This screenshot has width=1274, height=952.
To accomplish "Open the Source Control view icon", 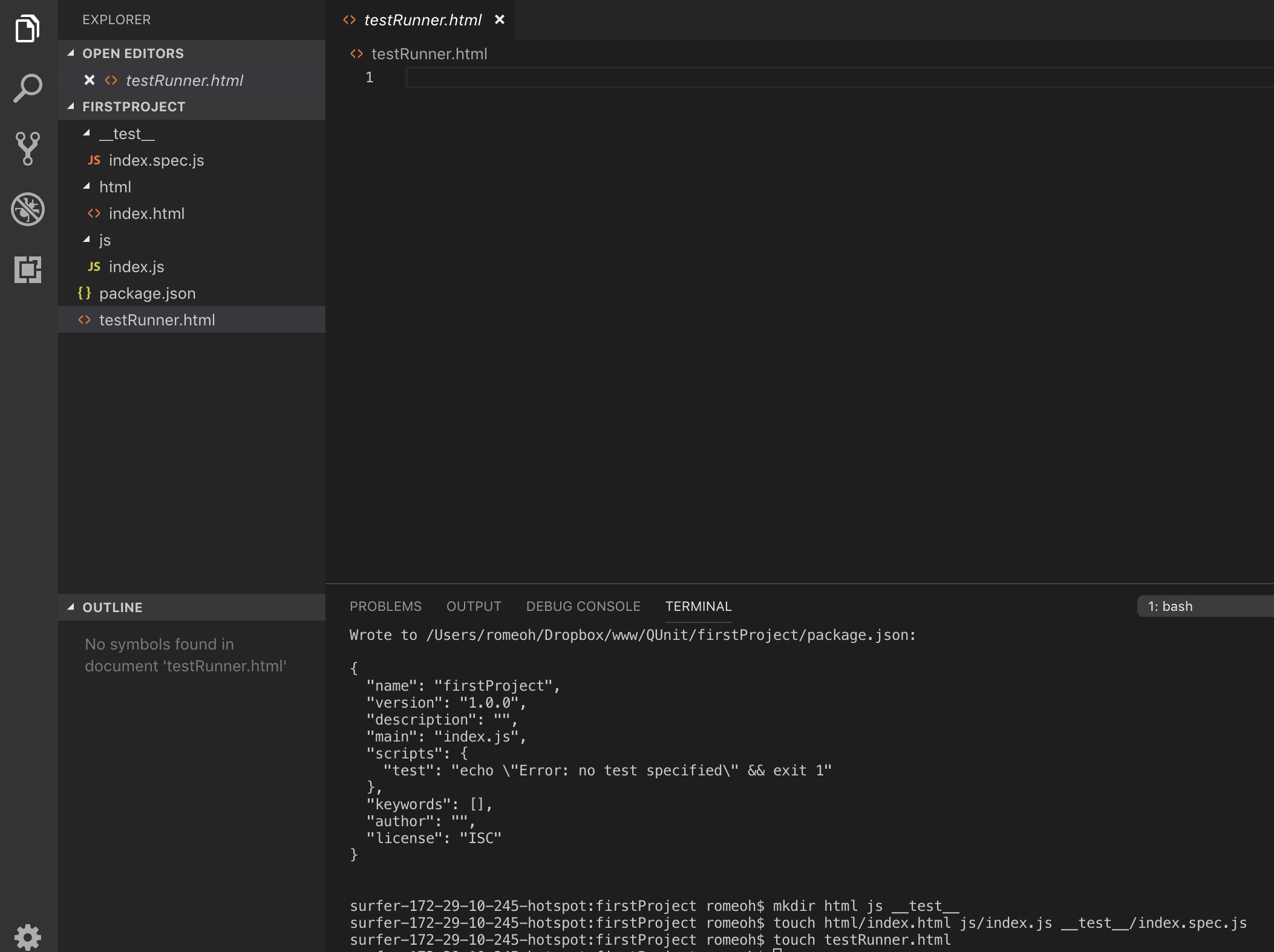I will click(x=28, y=149).
